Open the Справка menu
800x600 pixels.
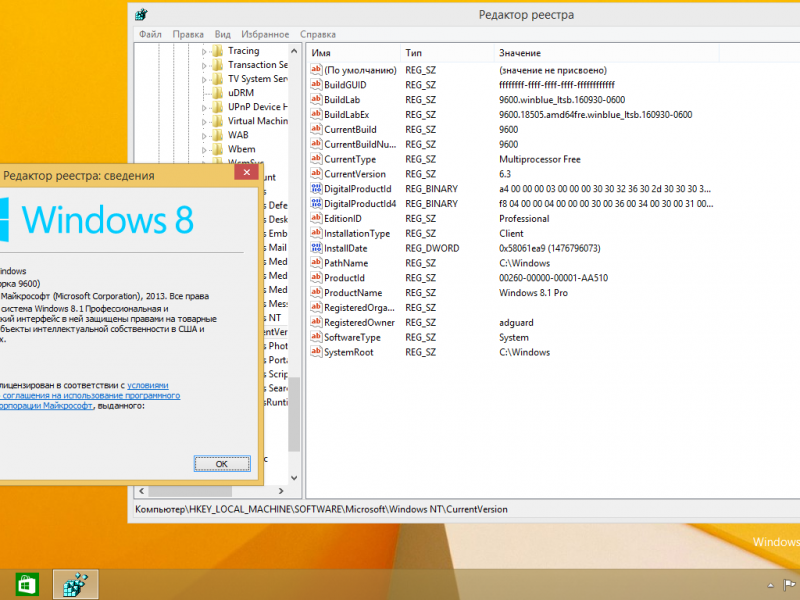pos(318,34)
